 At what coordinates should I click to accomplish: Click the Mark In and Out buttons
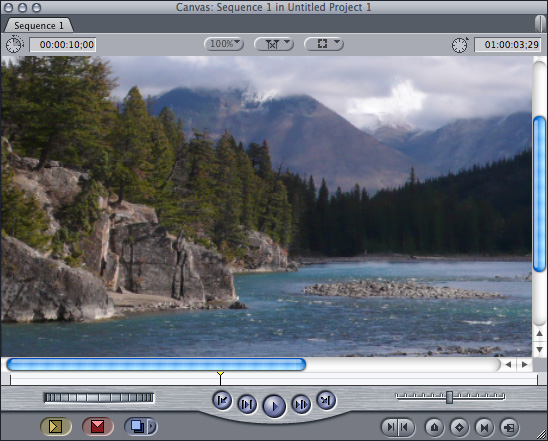coord(398,427)
